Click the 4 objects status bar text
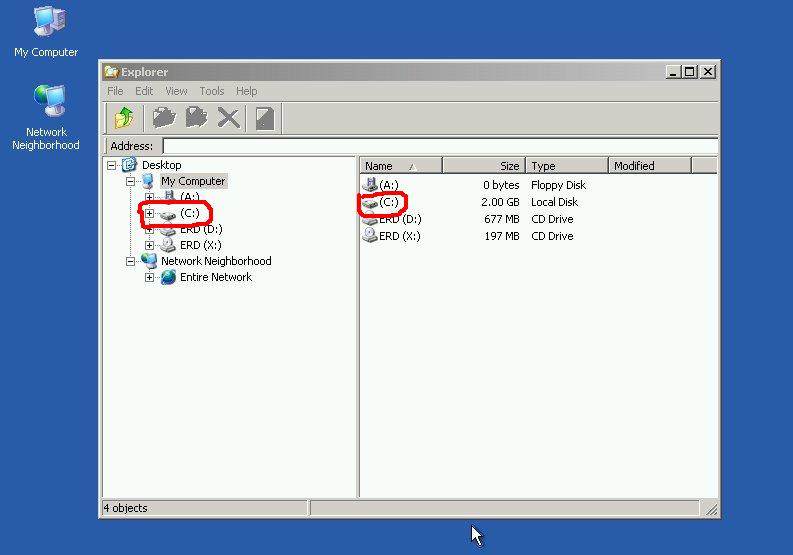This screenshot has height=555, width=793. coord(125,508)
